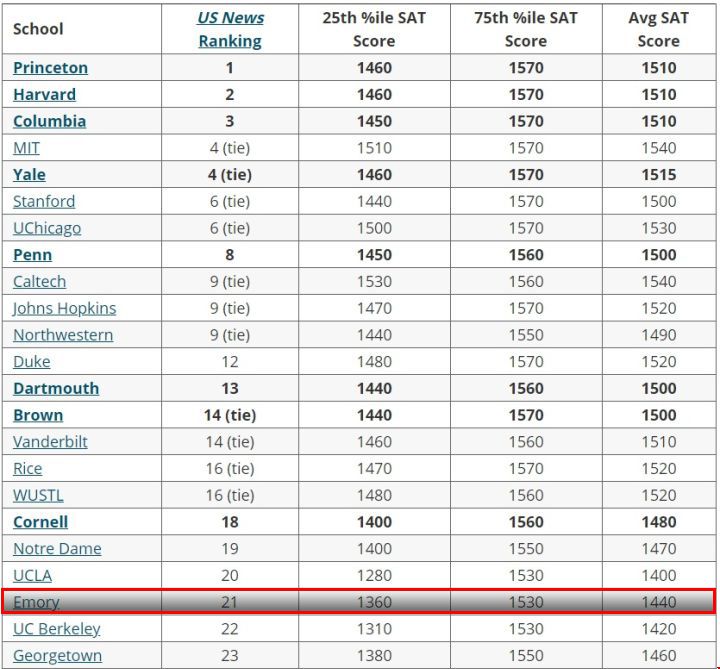Open the UChicago link
The width and height of the screenshot is (720, 669).
coord(47,228)
